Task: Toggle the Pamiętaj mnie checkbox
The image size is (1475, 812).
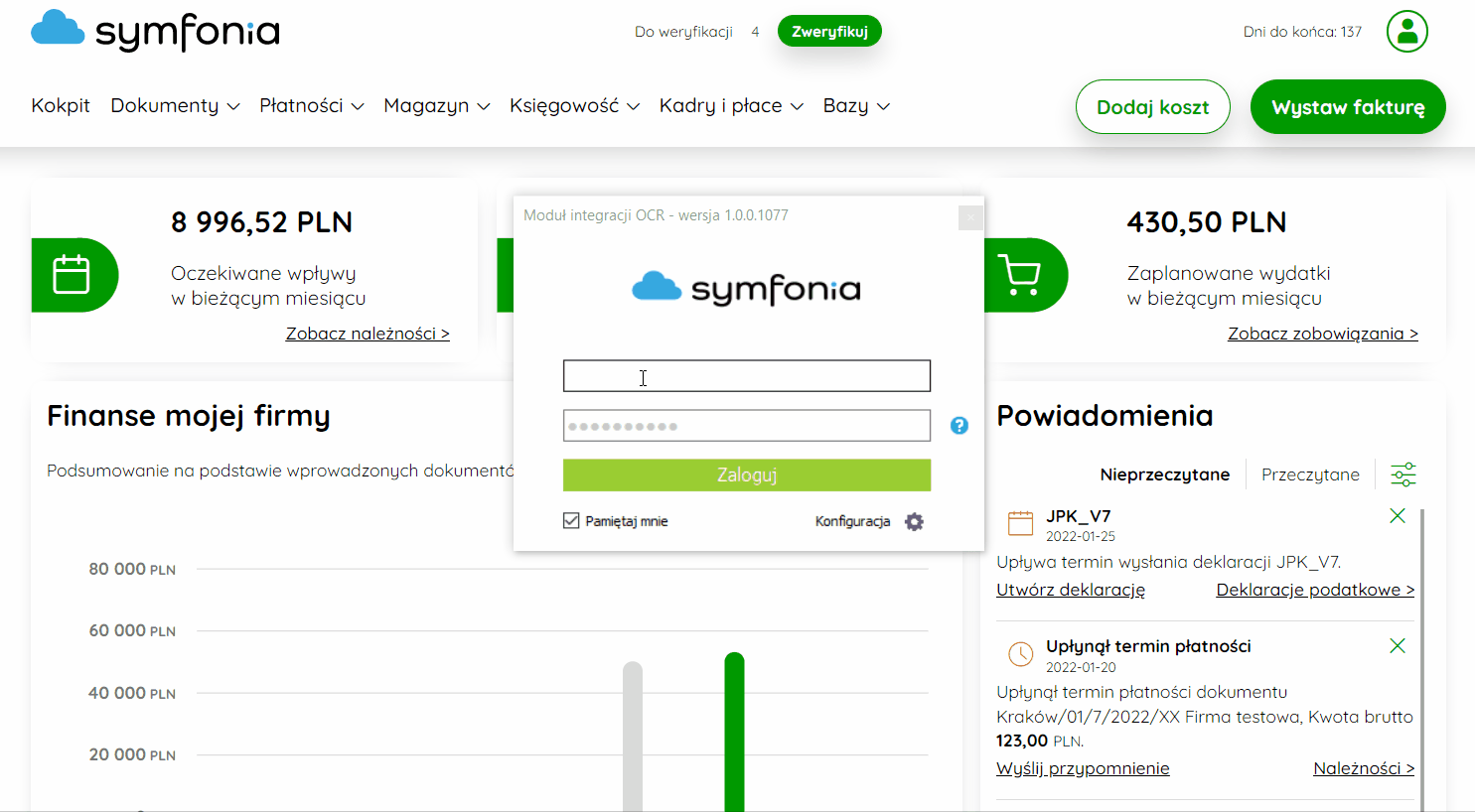Action: coord(571,521)
